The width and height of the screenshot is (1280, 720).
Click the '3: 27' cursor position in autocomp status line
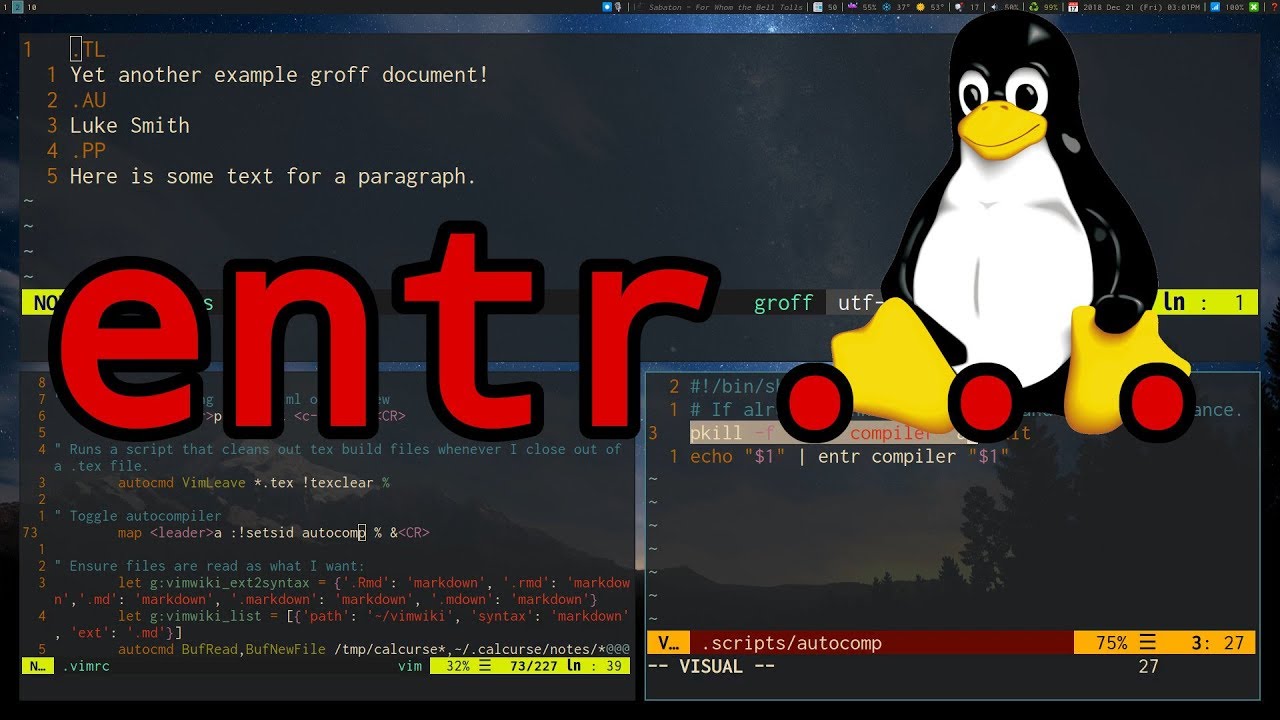(x=1218, y=643)
